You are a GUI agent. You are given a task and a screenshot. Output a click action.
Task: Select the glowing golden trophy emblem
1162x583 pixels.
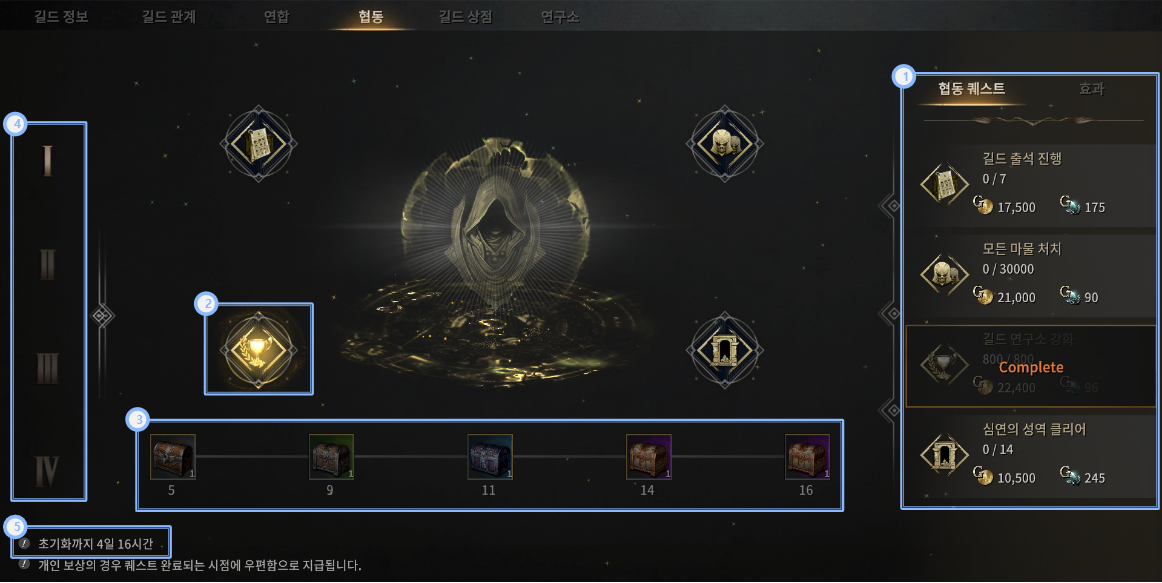(x=259, y=350)
